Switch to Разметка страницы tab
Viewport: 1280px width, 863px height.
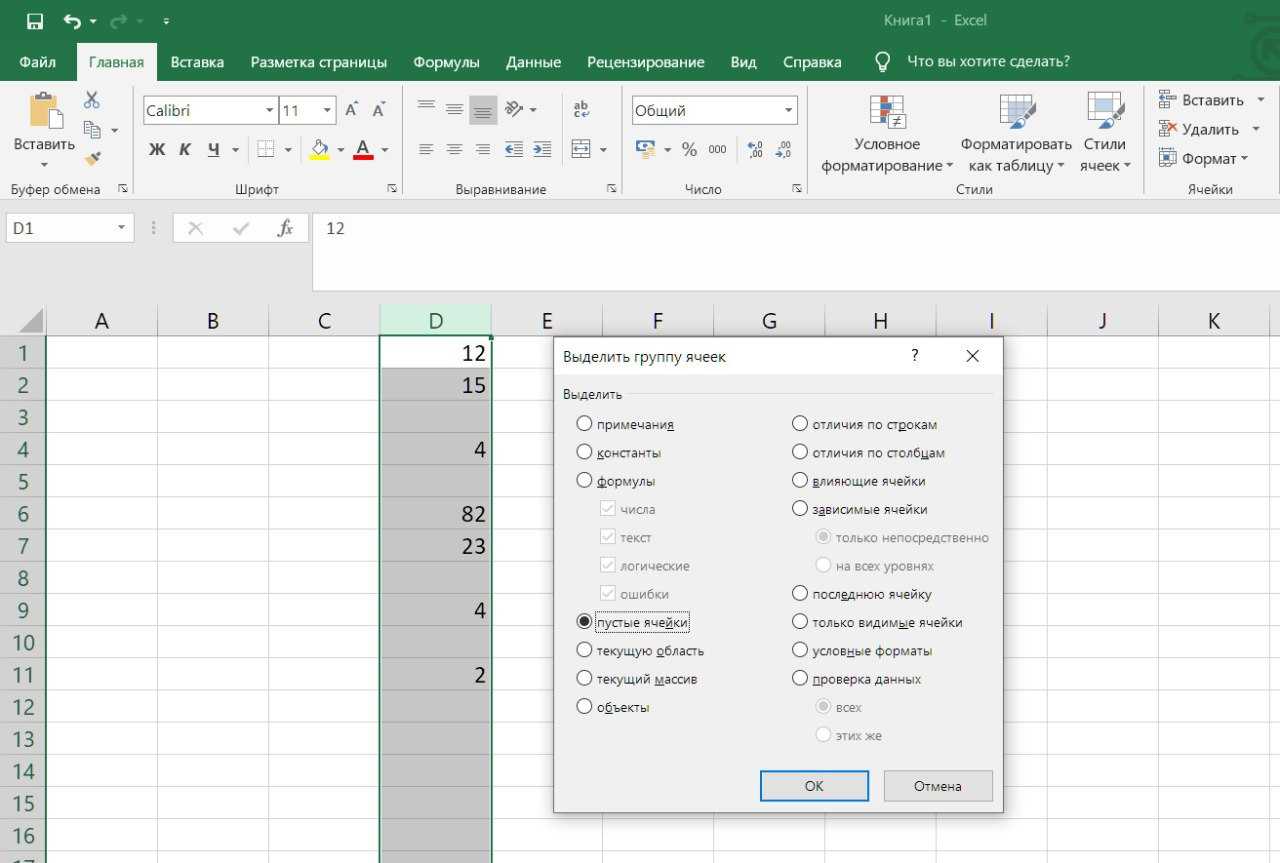click(x=319, y=62)
